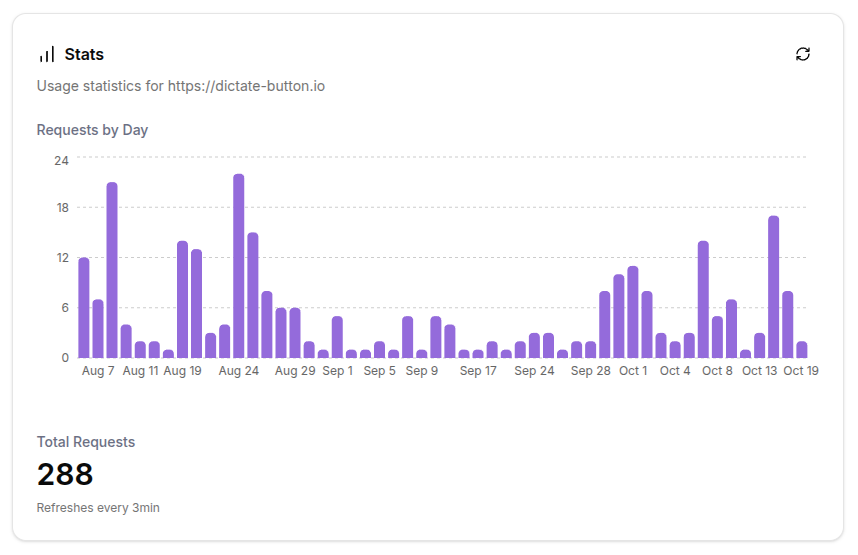Click the bar chart icon beside Stats
This screenshot has height=555, width=858.
[47, 54]
